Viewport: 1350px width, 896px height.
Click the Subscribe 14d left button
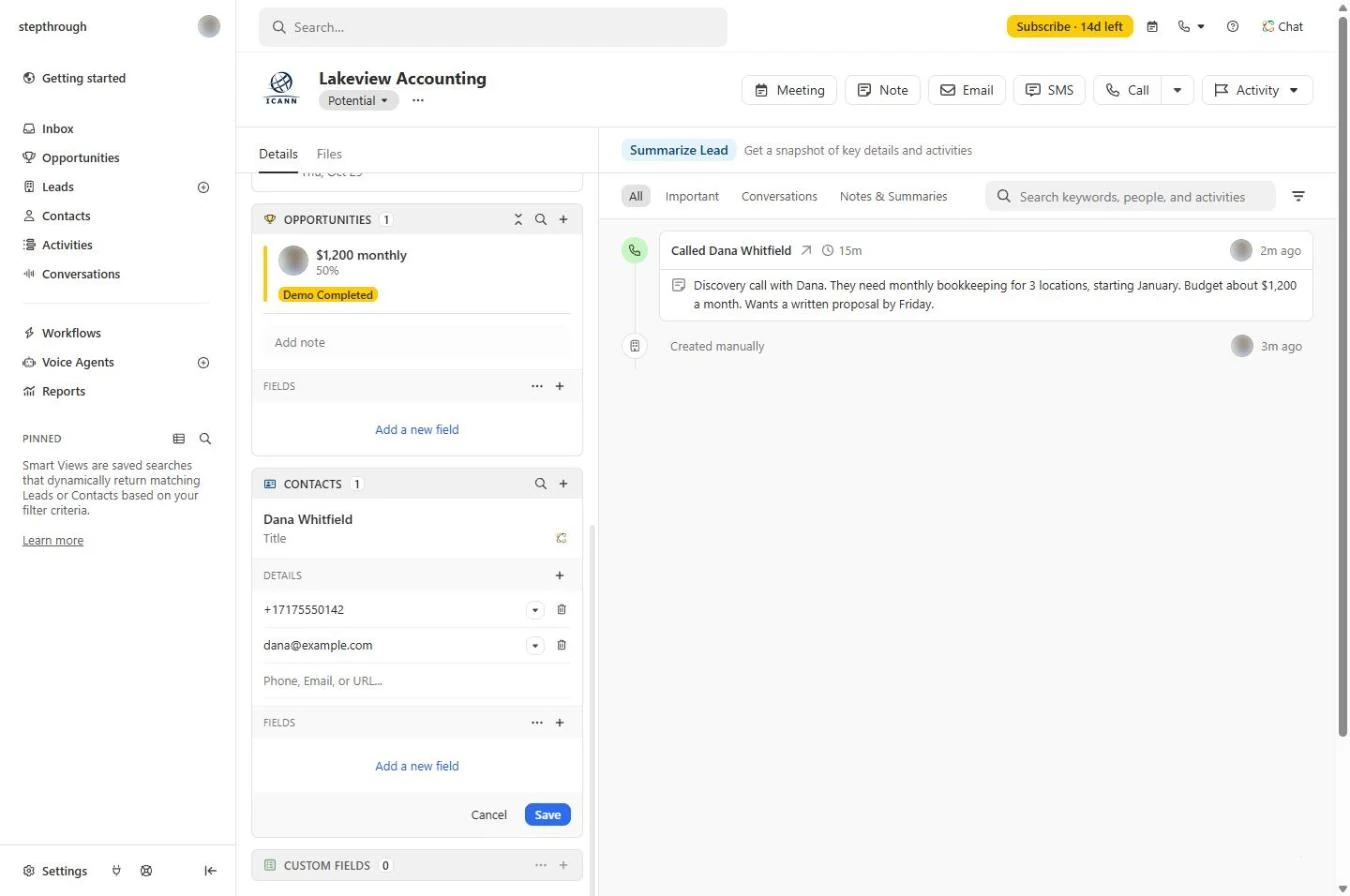(x=1069, y=27)
